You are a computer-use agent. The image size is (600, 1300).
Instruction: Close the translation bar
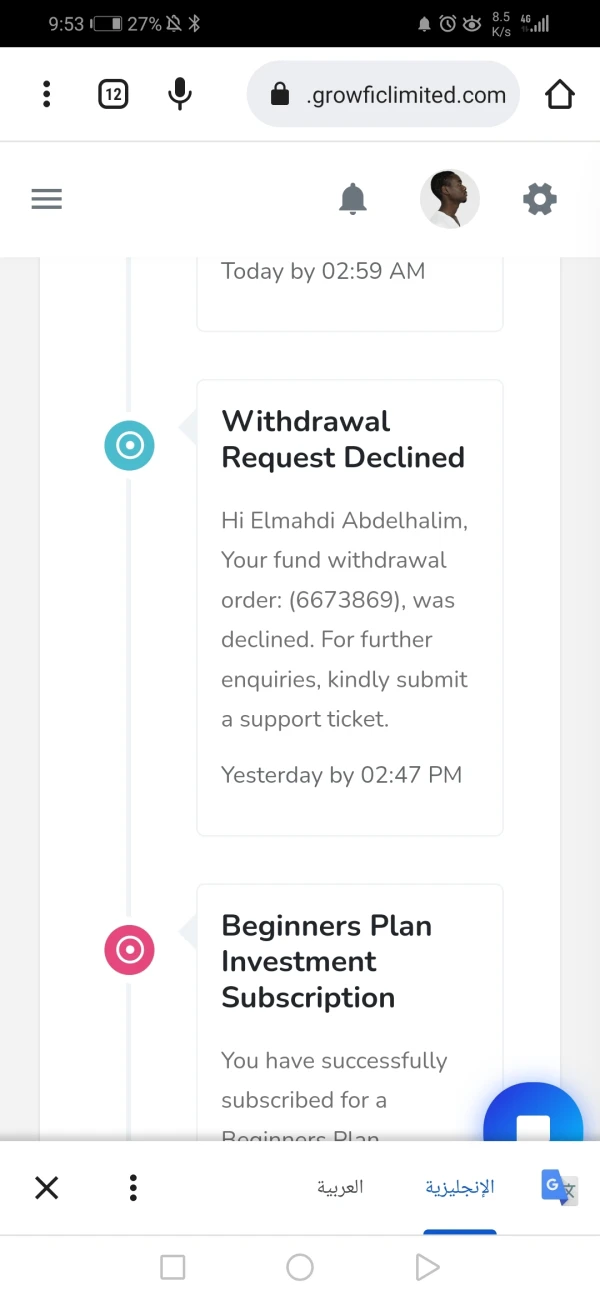(47, 1187)
